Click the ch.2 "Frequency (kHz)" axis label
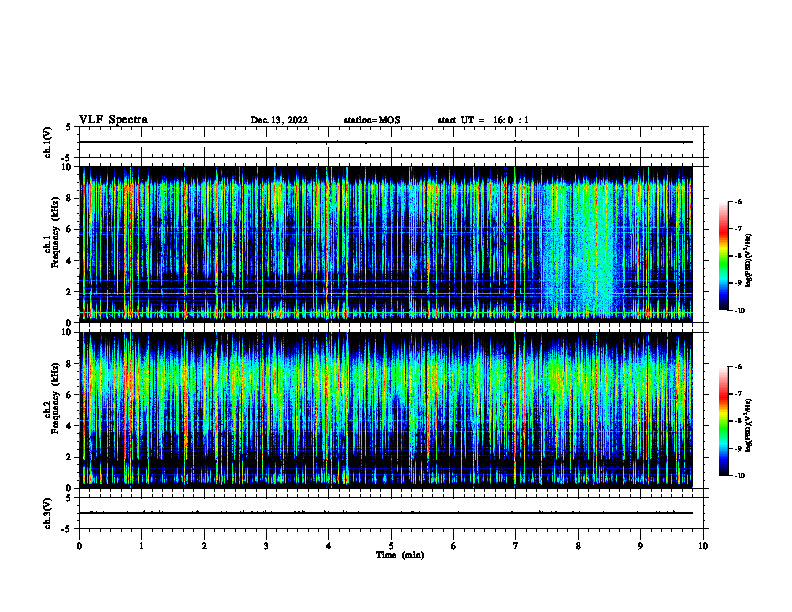This screenshot has width=792, height=612. coord(55,398)
